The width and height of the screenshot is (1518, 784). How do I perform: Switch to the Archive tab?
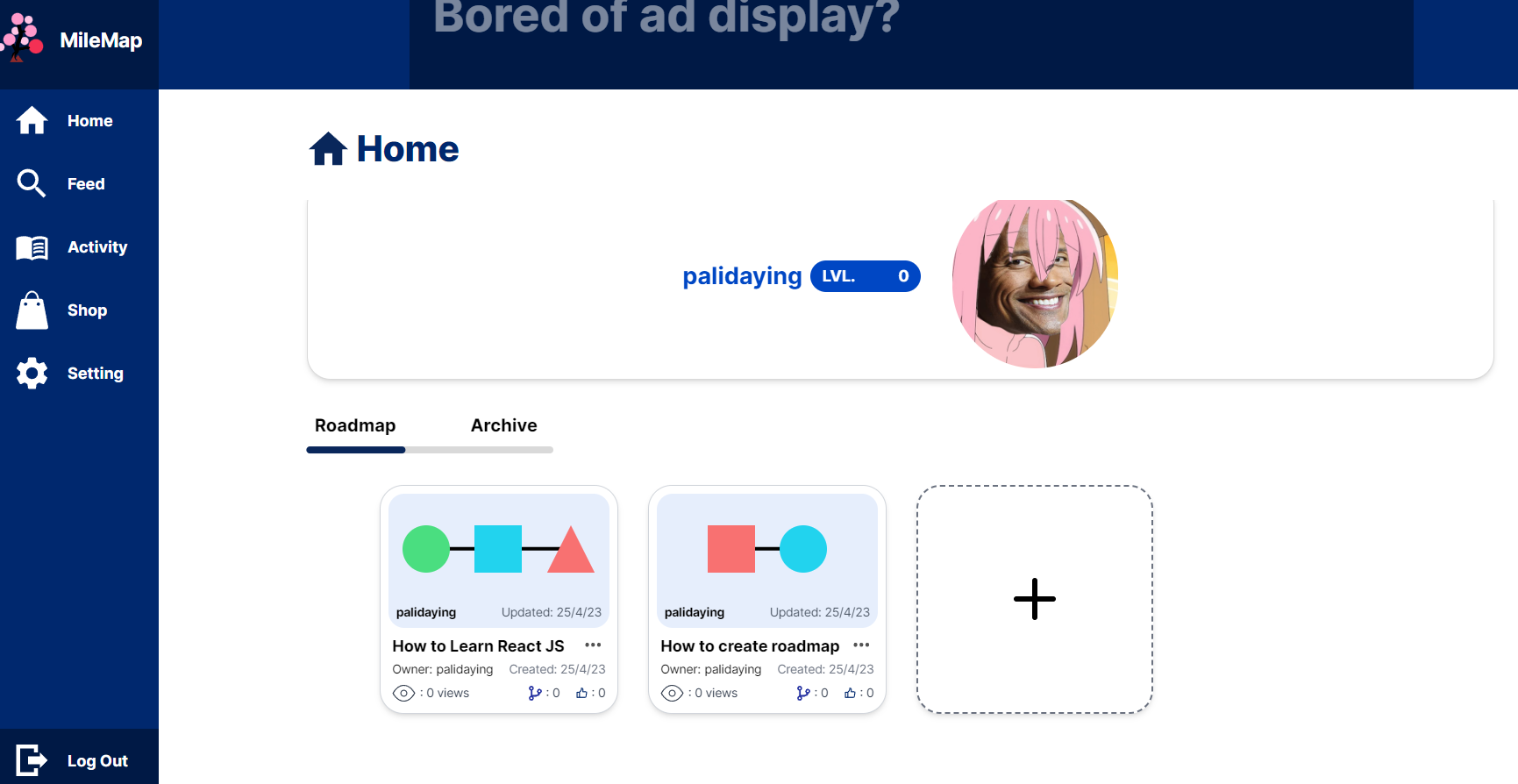click(503, 425)
